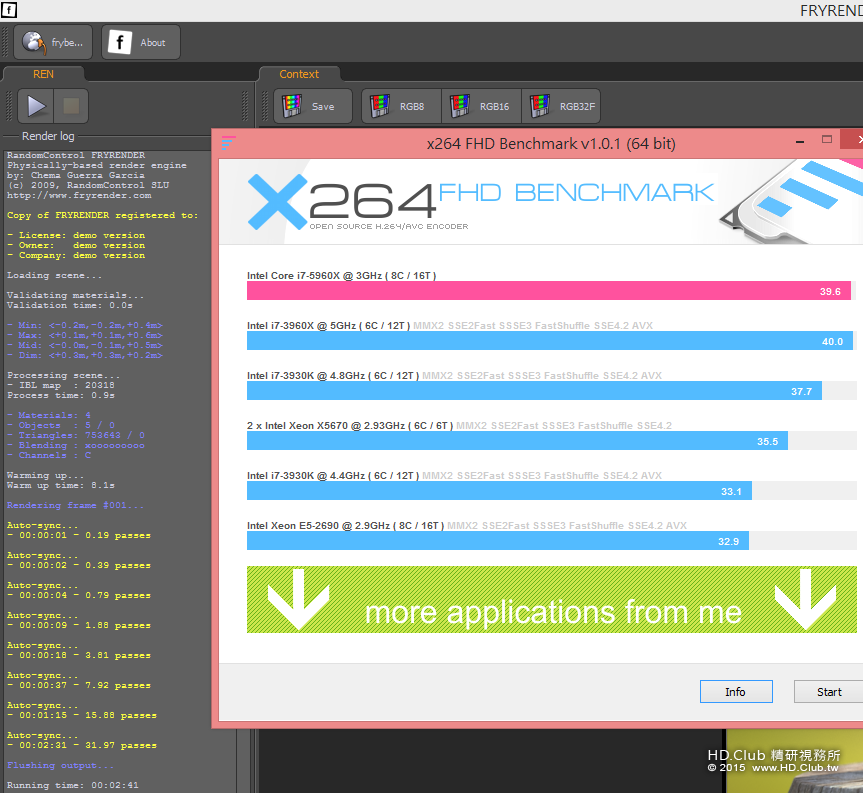The height and width of the screenshot is (793, 863).
Task: Select the Xeon E5-2690 result bar
Action: [498, 541]
